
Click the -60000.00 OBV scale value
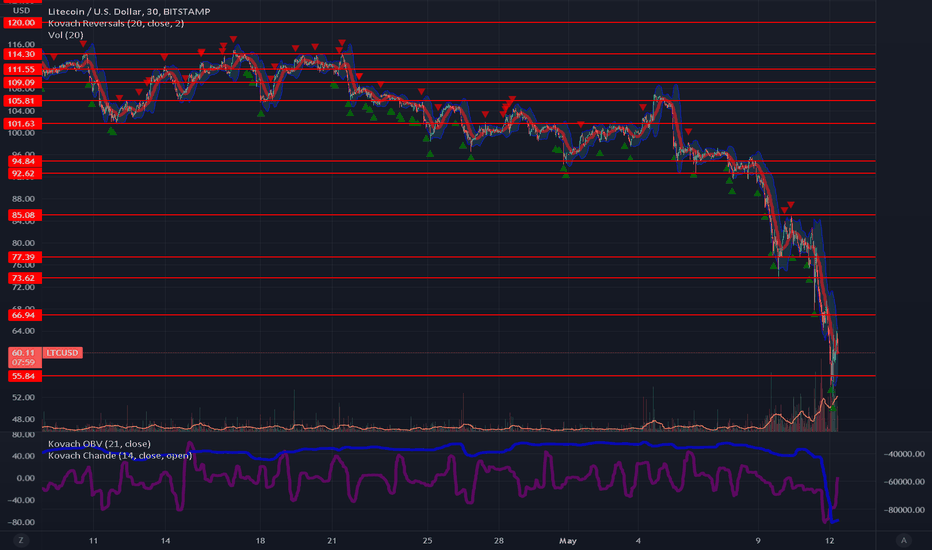coord(904,482)
